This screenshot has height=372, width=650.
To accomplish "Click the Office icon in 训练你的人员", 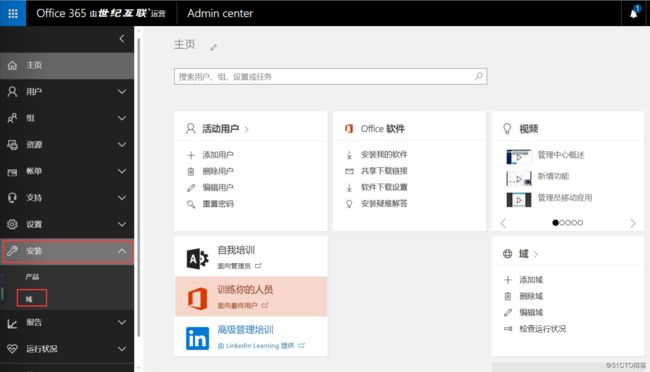I will click(198, 298).
